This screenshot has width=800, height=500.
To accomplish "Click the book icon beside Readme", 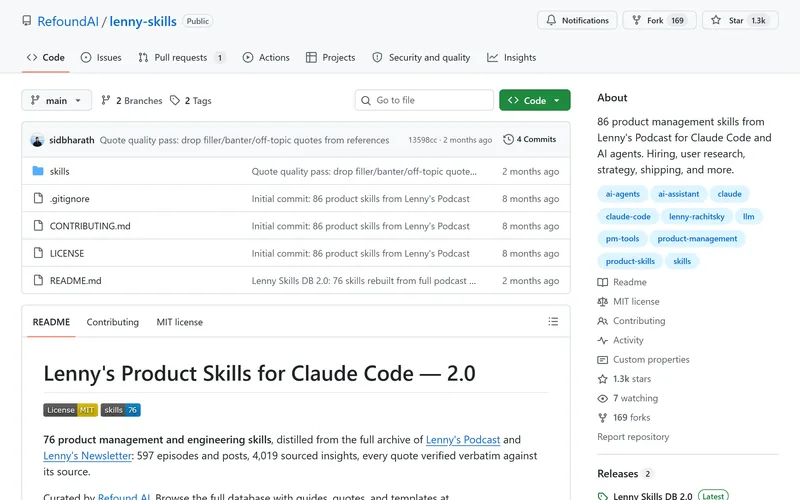I will click(603, 282).
